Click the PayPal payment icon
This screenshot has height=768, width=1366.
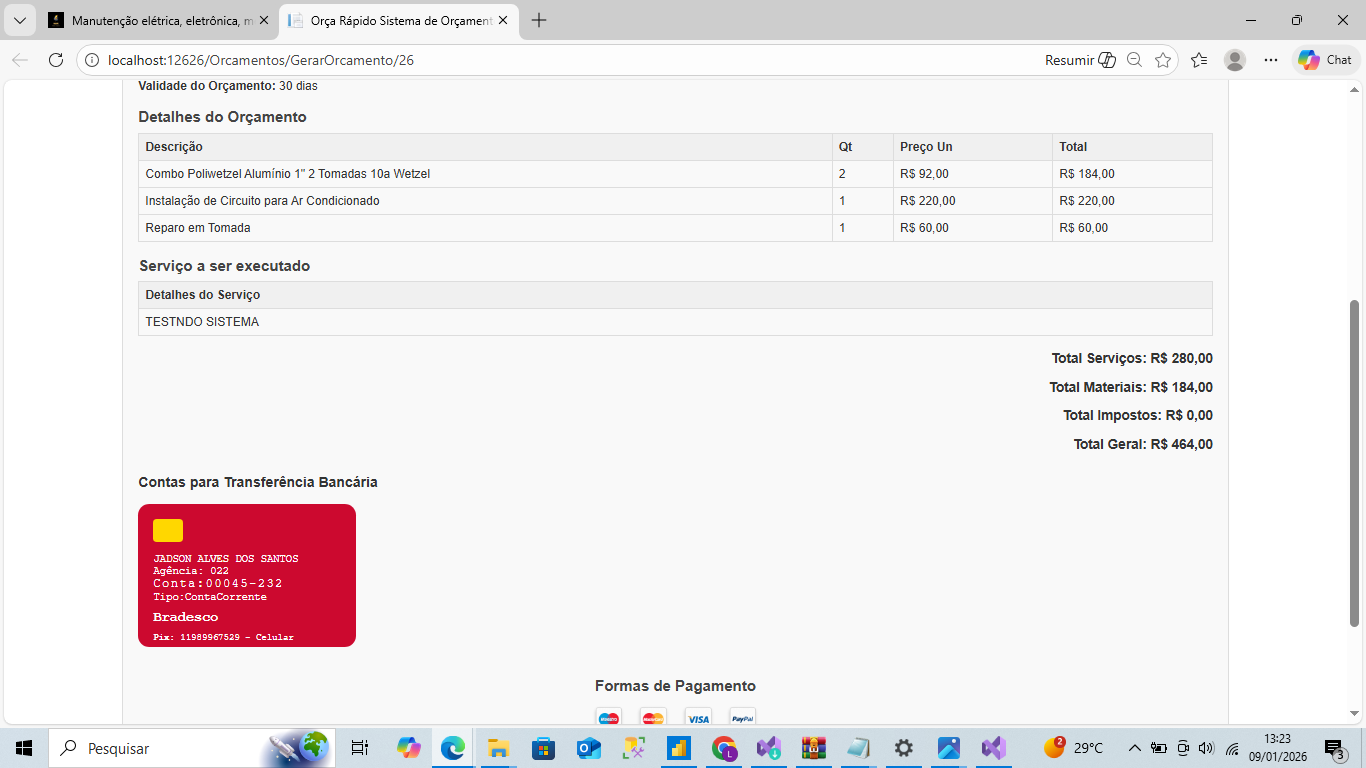pos(742,717)
